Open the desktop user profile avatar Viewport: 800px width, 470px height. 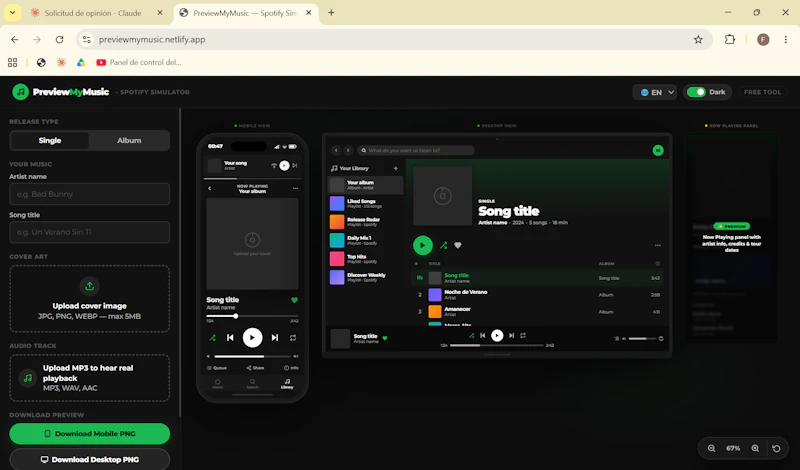(x=658, y=150)
